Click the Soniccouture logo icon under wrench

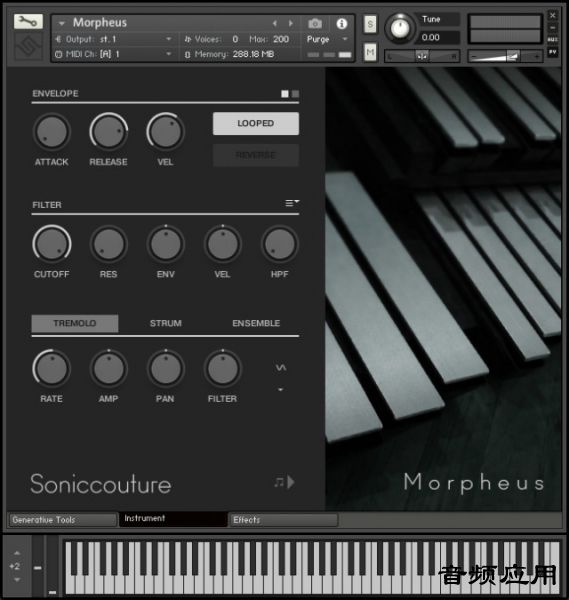click(x=28, y=46)
